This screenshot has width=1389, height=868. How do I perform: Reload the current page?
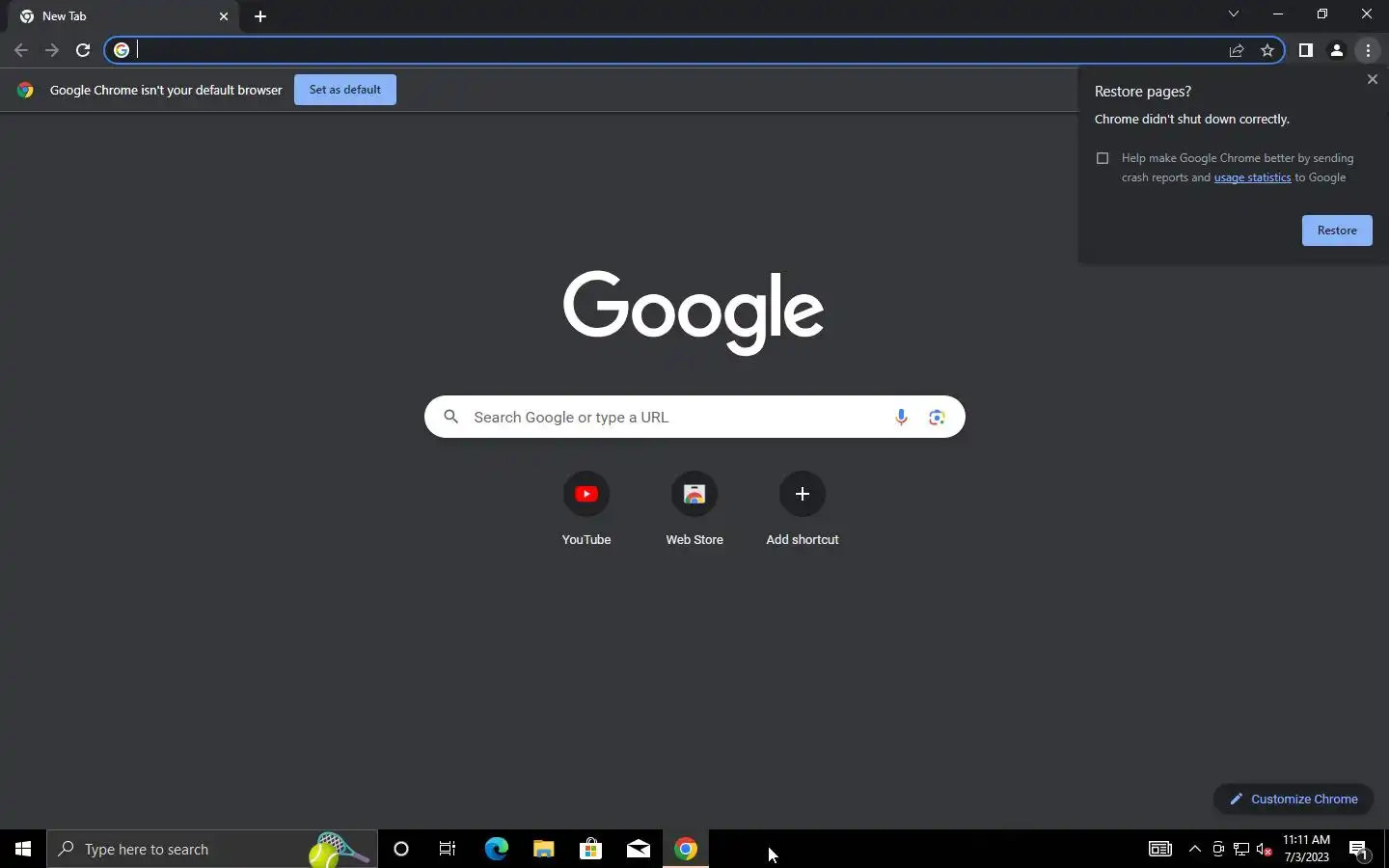point(83,50)
